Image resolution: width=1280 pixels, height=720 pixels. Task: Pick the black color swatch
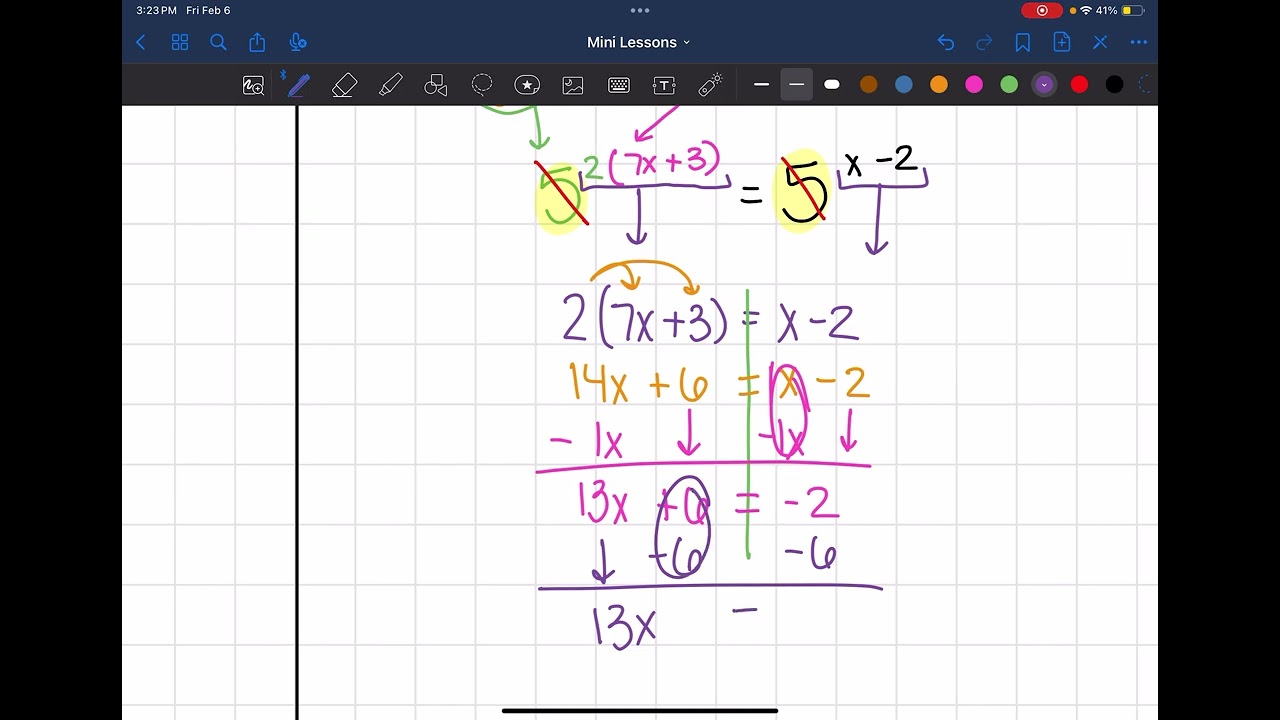coord(1114,85)
